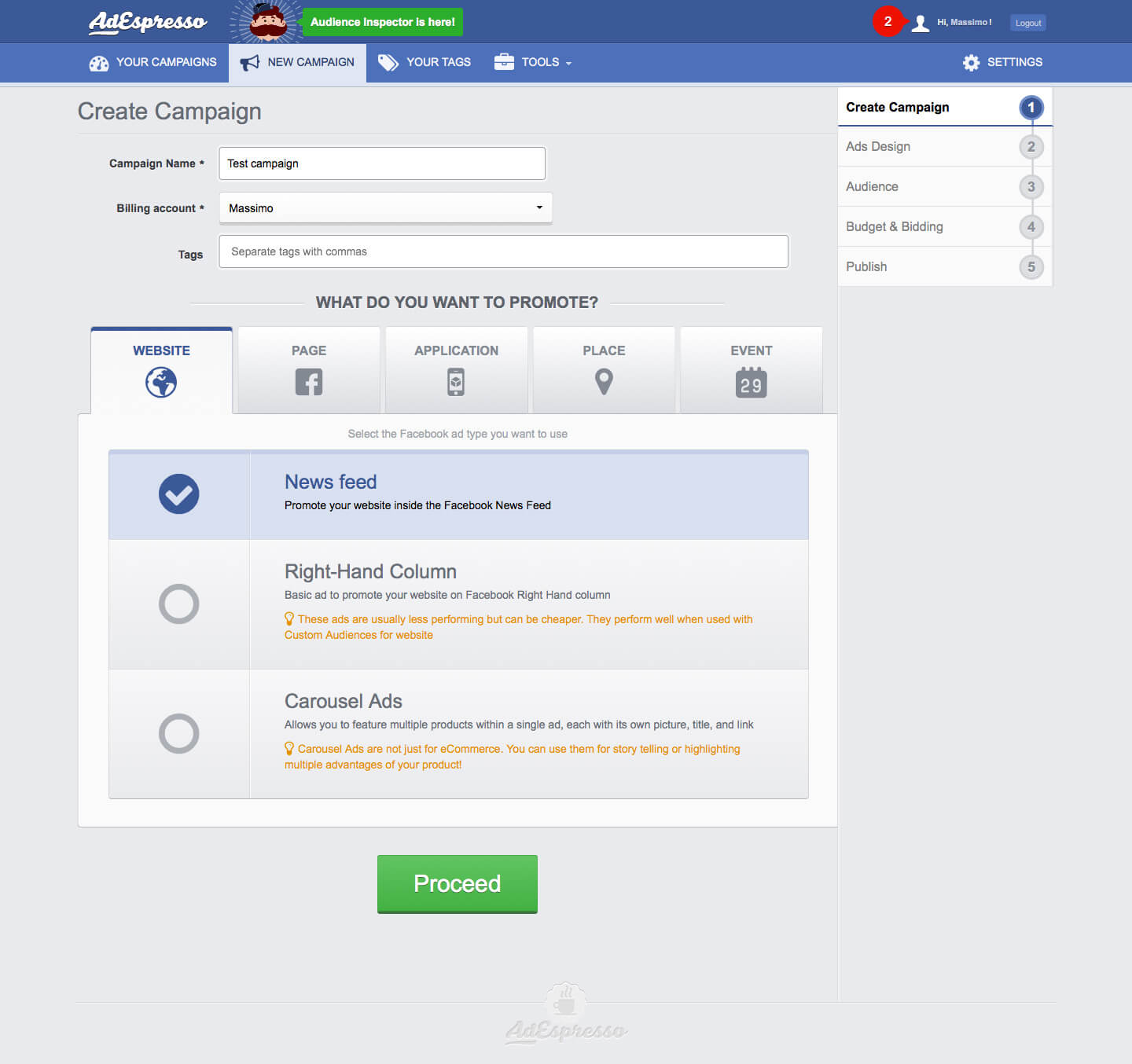
Task: Jump to Budget & Bidding step
Action: [x=895, y=227]
